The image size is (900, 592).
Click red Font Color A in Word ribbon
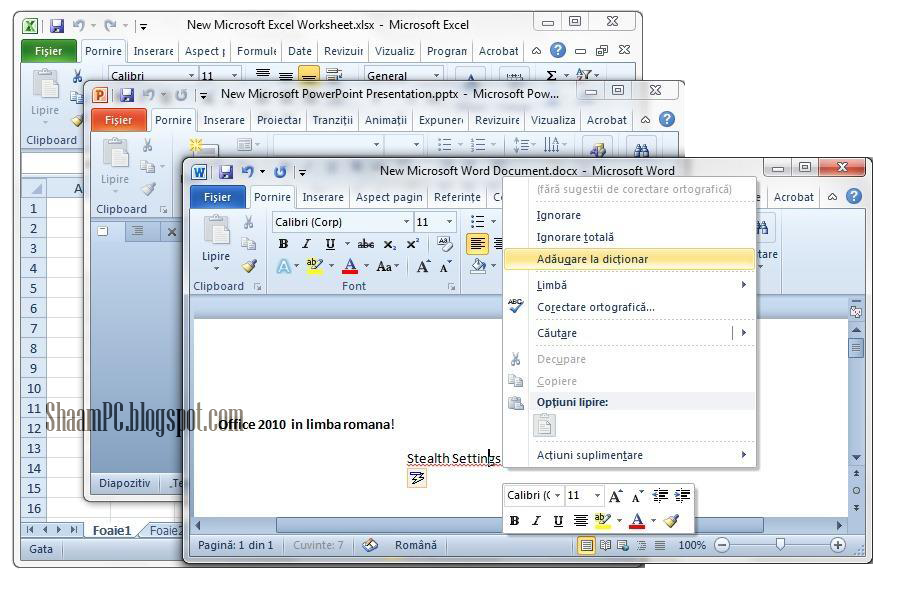point(350,266)
